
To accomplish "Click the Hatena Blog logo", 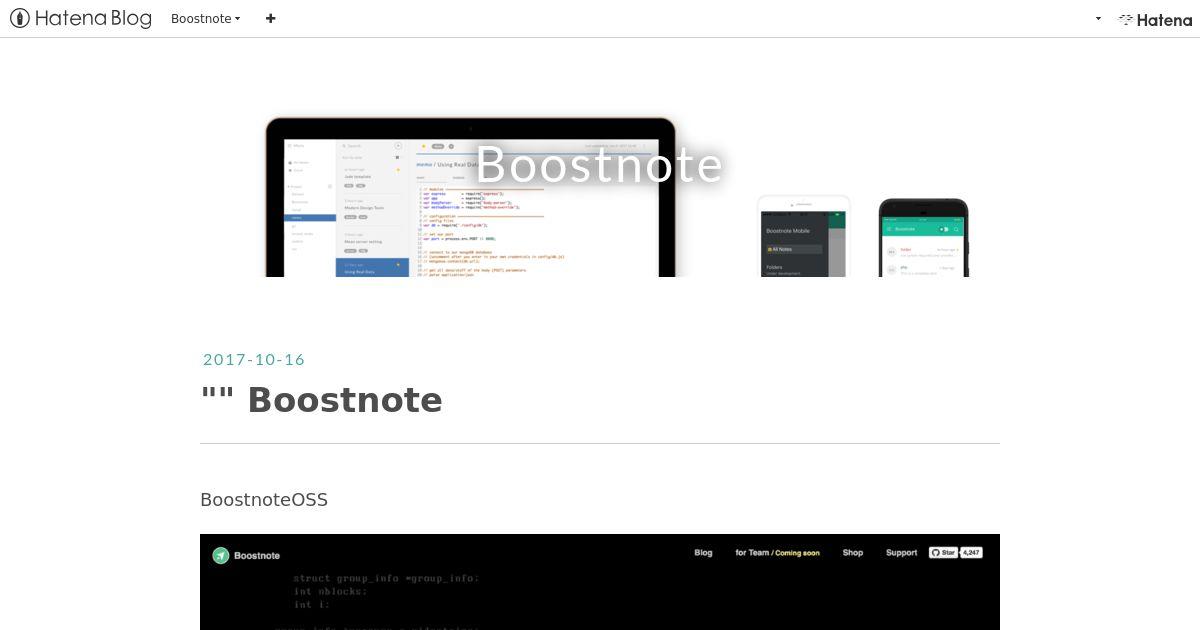I will 81,18.
